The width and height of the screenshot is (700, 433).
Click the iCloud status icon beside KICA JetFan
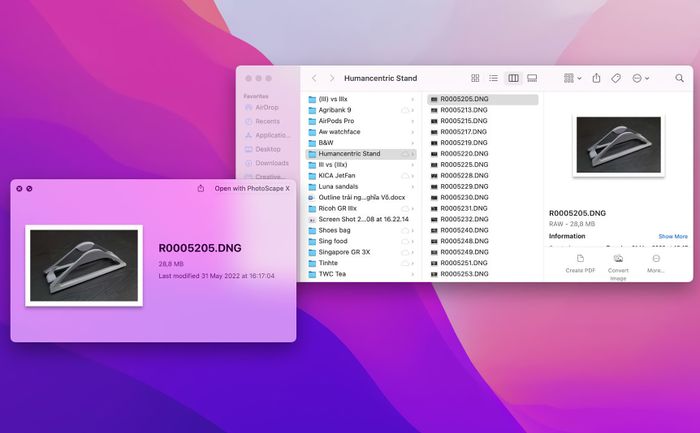[x=404, y=176]
